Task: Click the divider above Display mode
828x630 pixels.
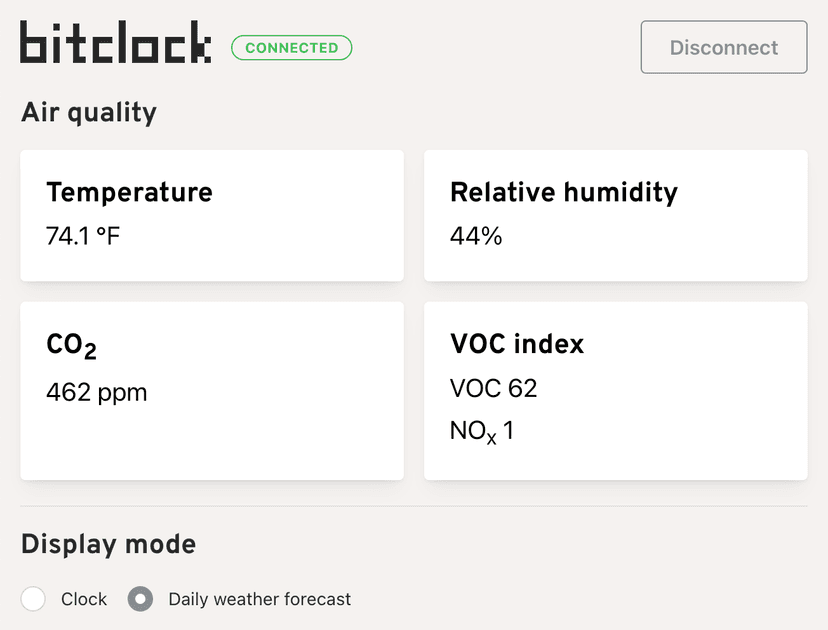Action: pos(414,507)
